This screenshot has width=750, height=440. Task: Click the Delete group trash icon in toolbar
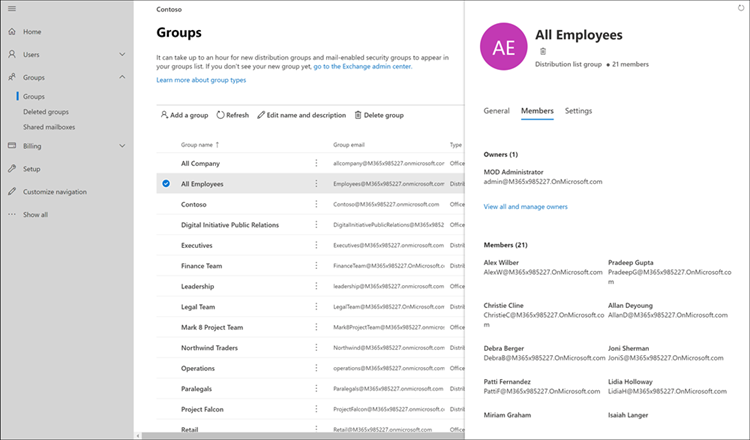coord(357,116)
